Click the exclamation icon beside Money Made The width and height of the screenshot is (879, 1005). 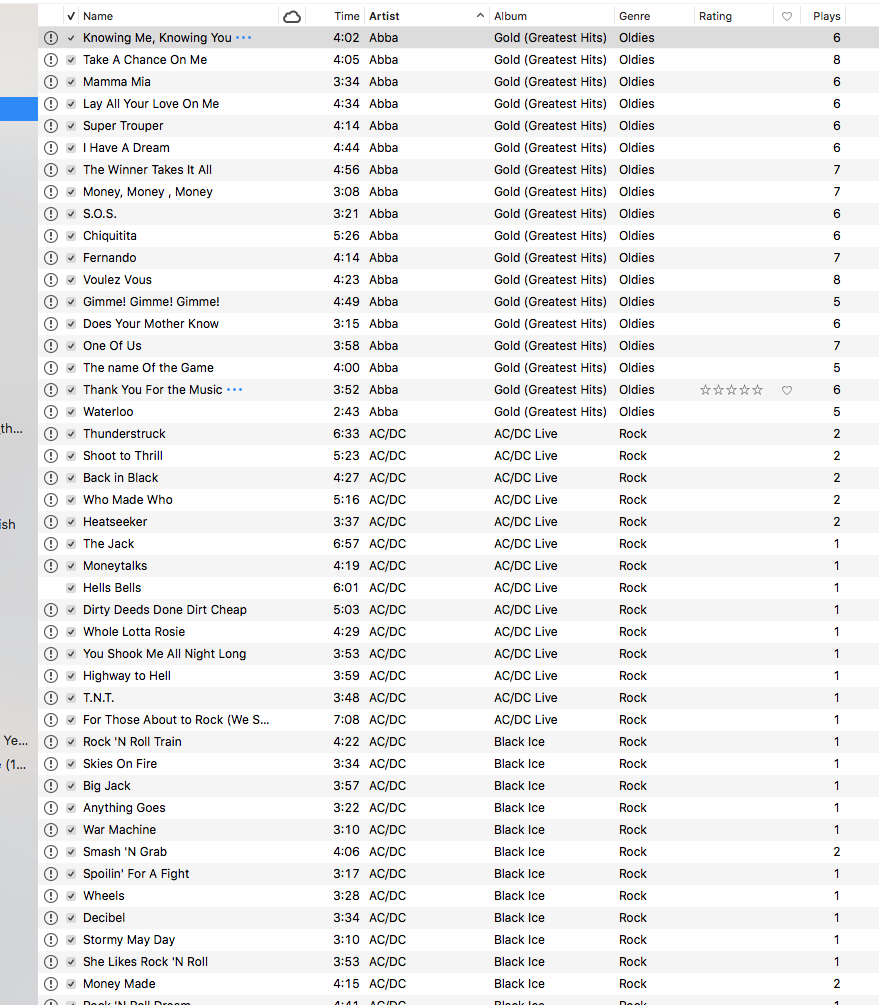[51, 984]
